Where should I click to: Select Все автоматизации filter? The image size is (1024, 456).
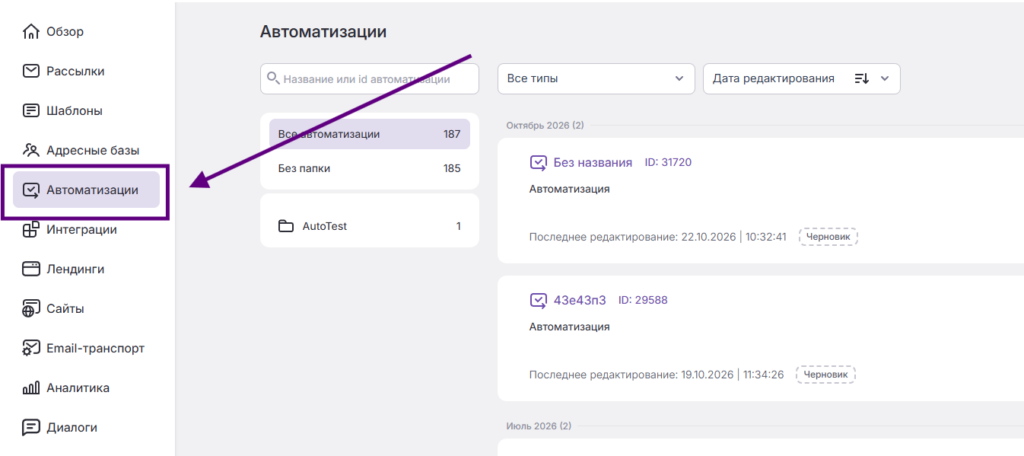click(370, 134)
